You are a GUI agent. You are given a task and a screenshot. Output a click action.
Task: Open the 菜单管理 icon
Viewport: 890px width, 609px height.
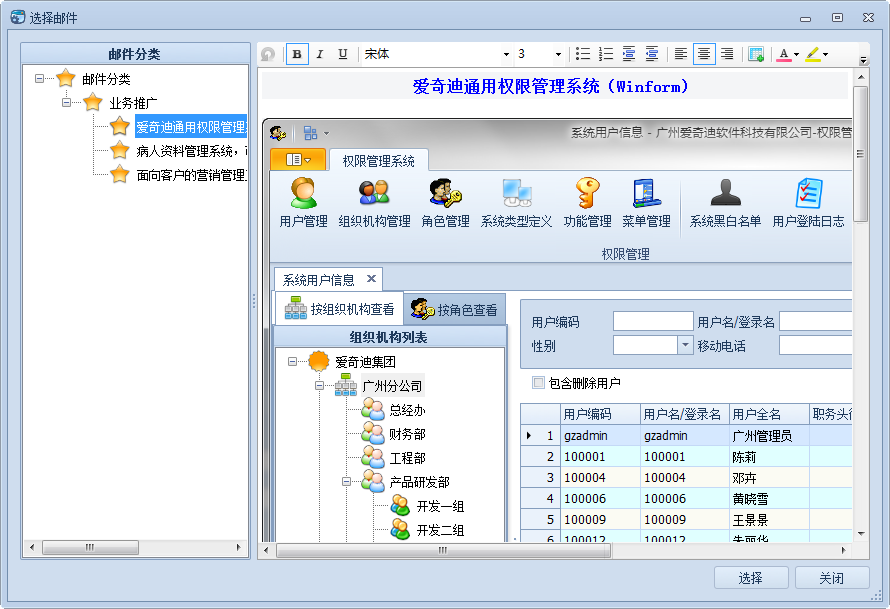point(646,203)
